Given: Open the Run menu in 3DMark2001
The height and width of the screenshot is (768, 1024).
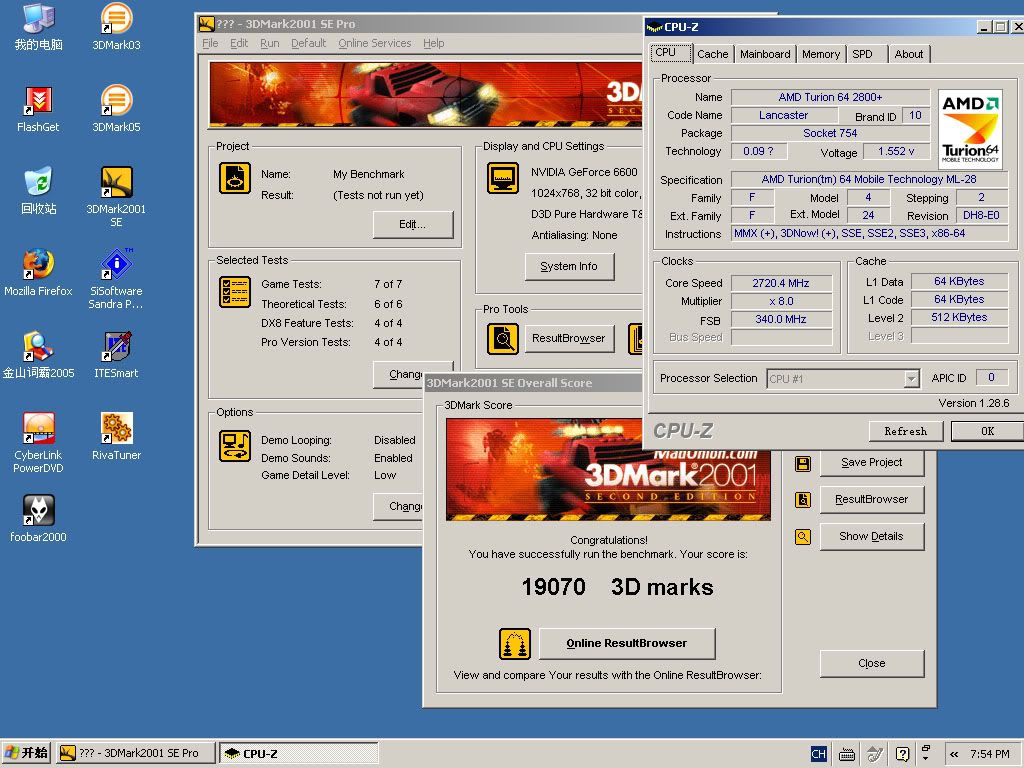Looking at the screenshot, I should click(269, 43).
